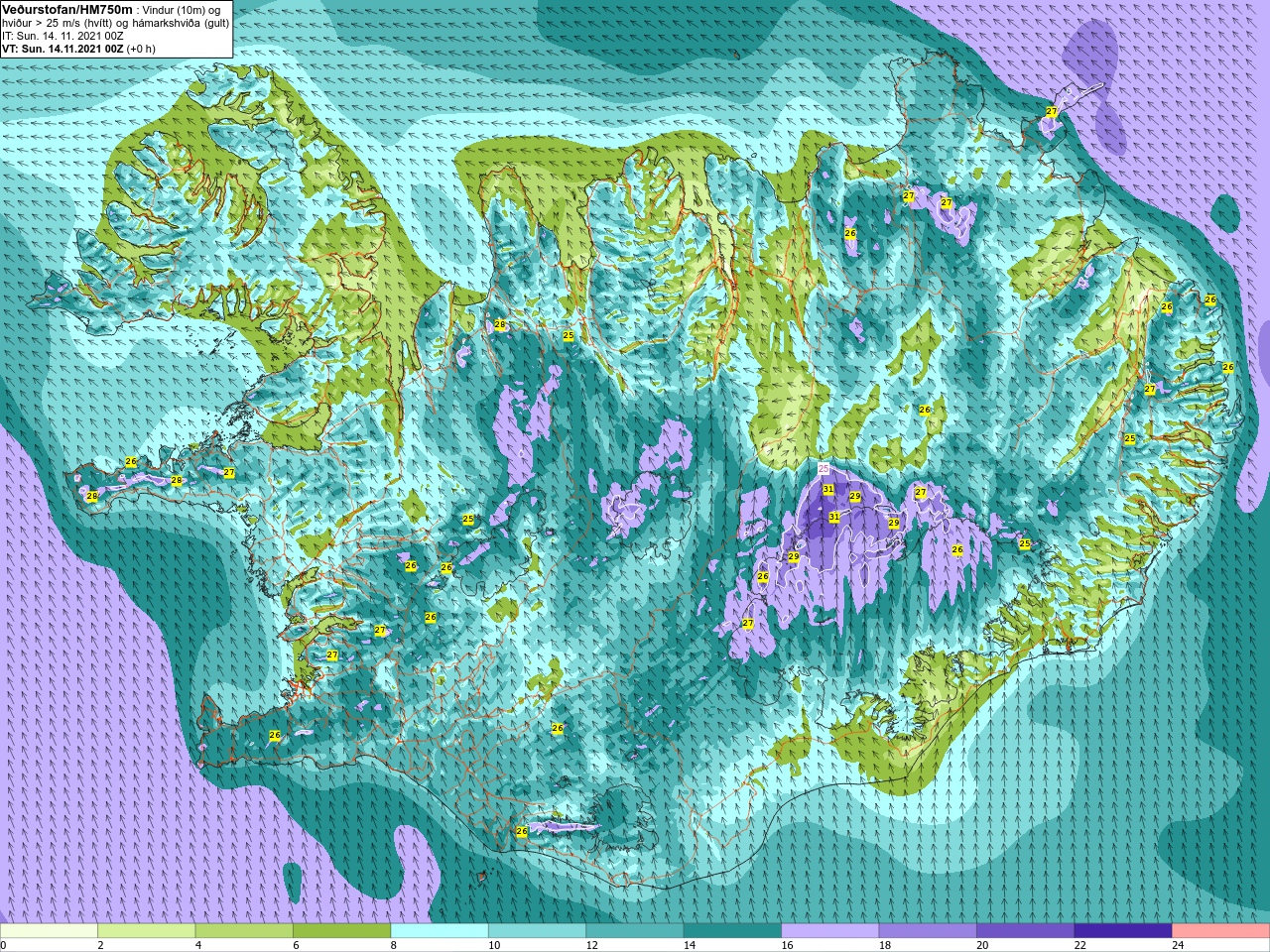Click legend scale number 22
This screenshot has width=1270, height=952.
(1079, 945)
